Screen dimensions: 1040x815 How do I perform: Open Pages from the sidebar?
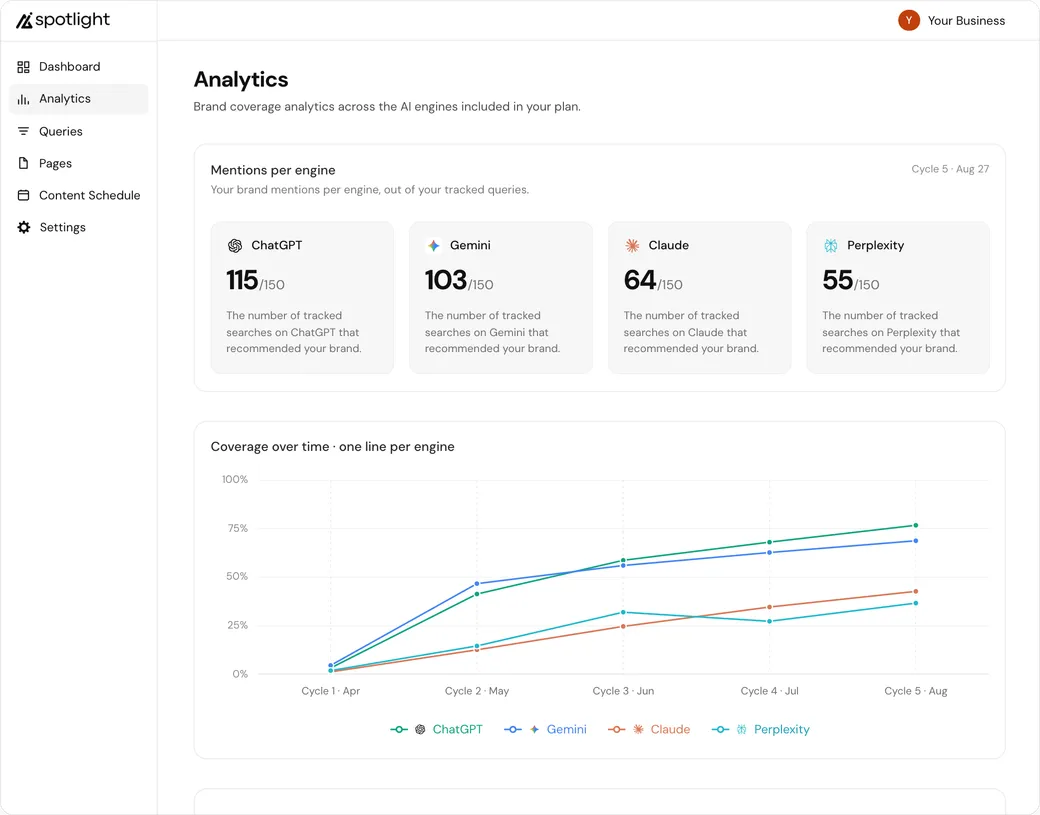pyautogui.click(x=78, y=163)
